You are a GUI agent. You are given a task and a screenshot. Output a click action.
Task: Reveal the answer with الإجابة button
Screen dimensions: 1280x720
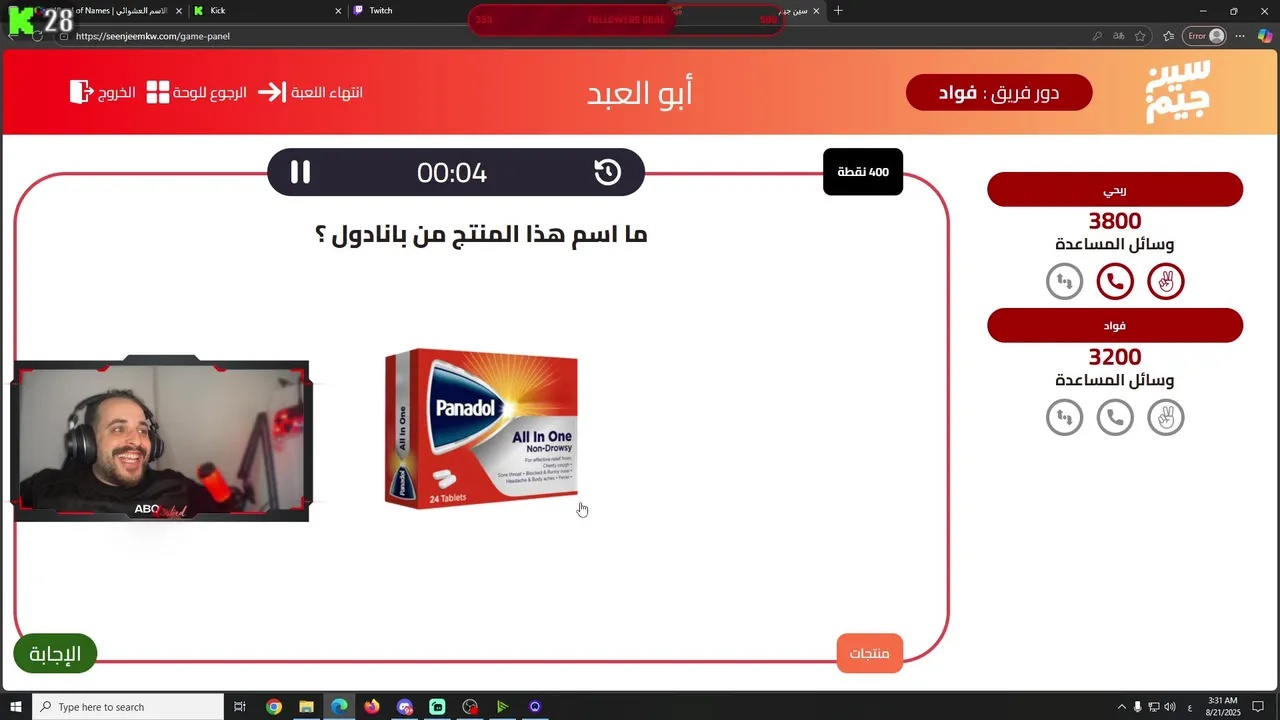[55, 654]
